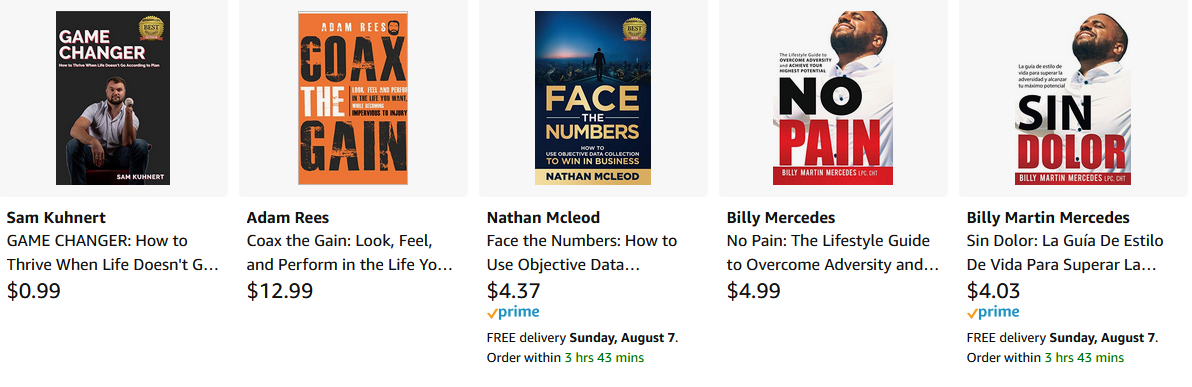Open the Face the Numbers book cover
The width and height of the screenshot is (1192, 387).
click(x=593, y=98)
